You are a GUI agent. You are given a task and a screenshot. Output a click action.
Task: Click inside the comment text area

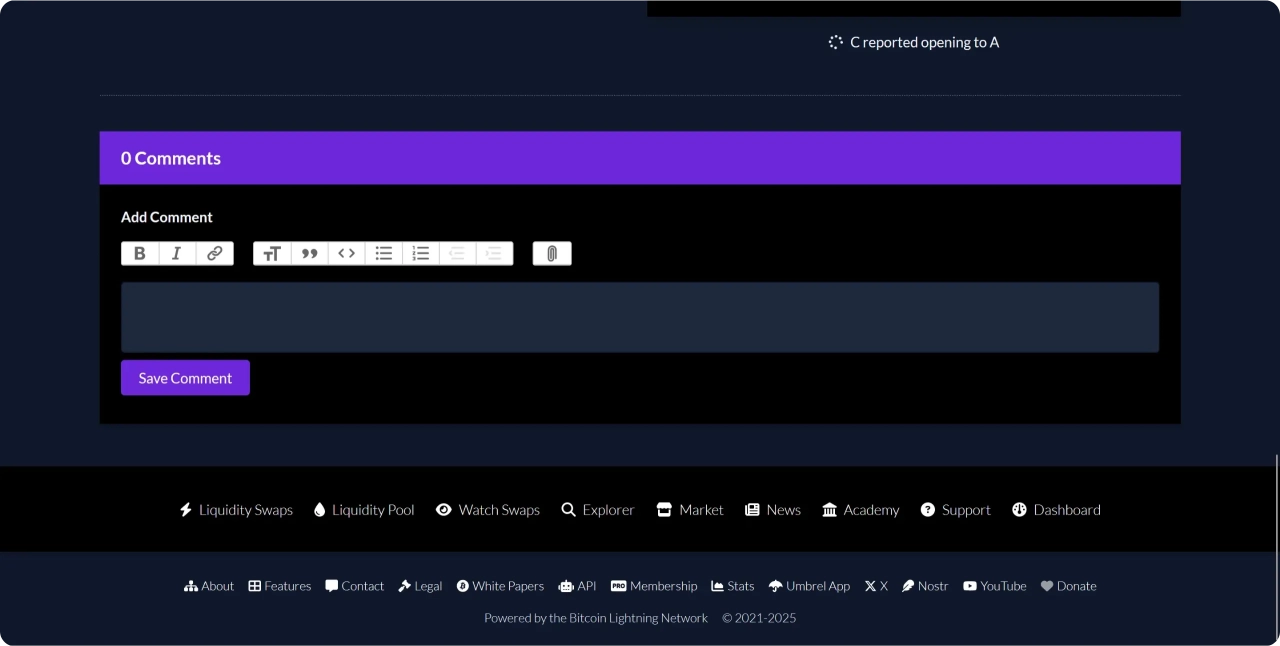coord(640,317)
